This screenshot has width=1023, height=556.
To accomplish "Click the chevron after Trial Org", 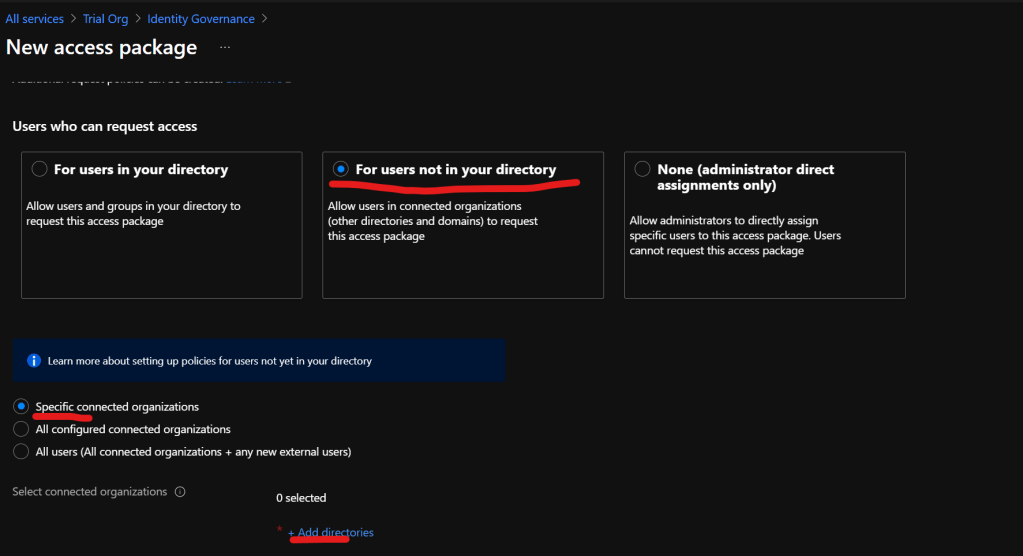I will pyautogui.click(x=137, y=19).
